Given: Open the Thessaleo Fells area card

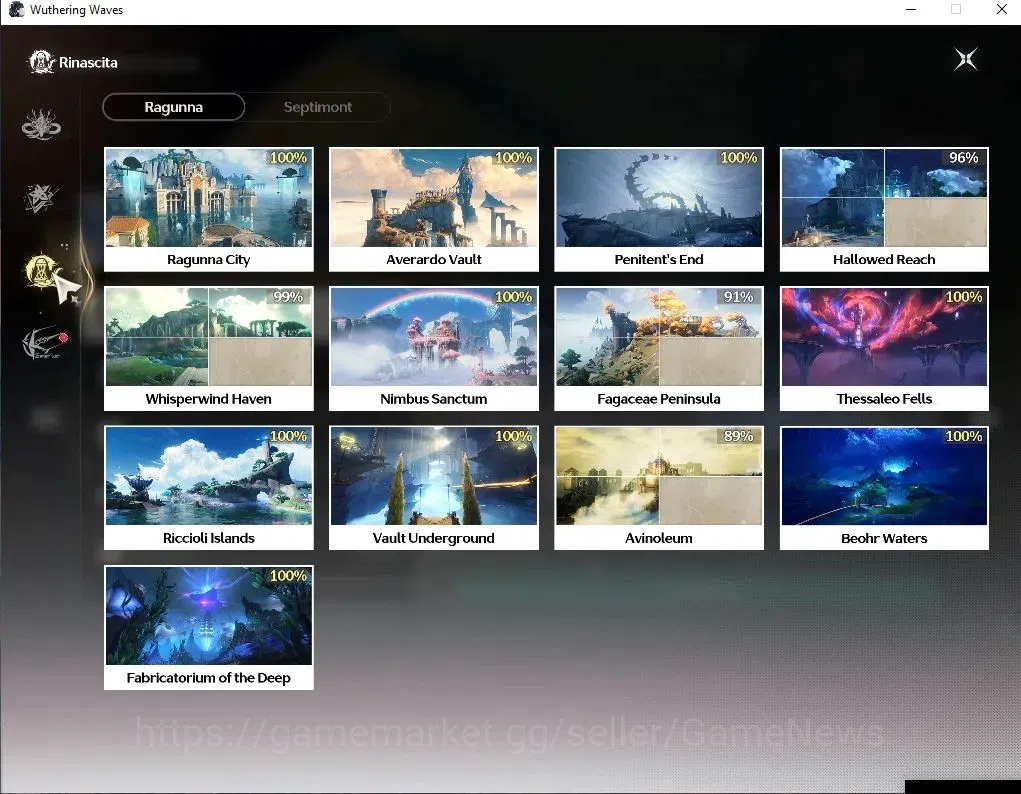Looking at the screenshot, I should (884, 348).
